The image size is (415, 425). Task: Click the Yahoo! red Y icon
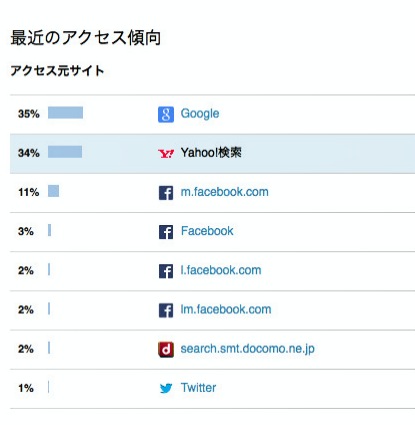166,154
